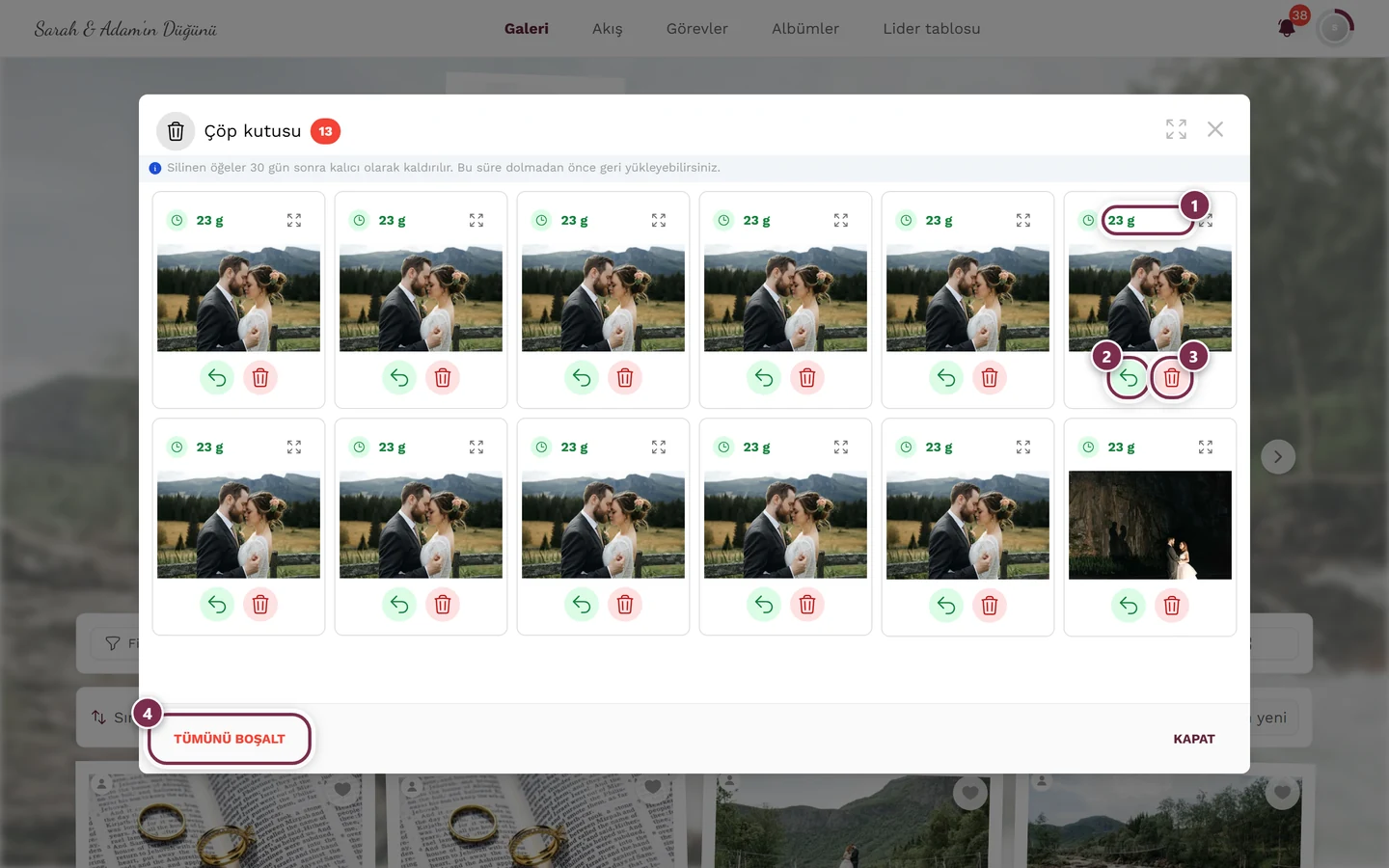Restore the dark cave couple photo
Screen dimensions: 1389x868
[1129, 606]
